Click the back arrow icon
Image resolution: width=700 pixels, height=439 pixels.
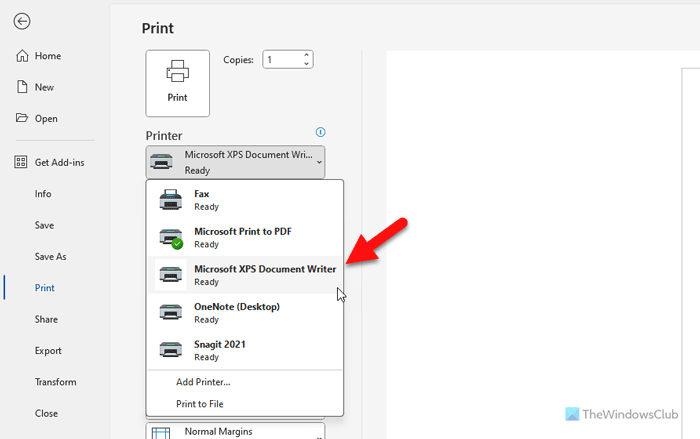coord(22,21)
